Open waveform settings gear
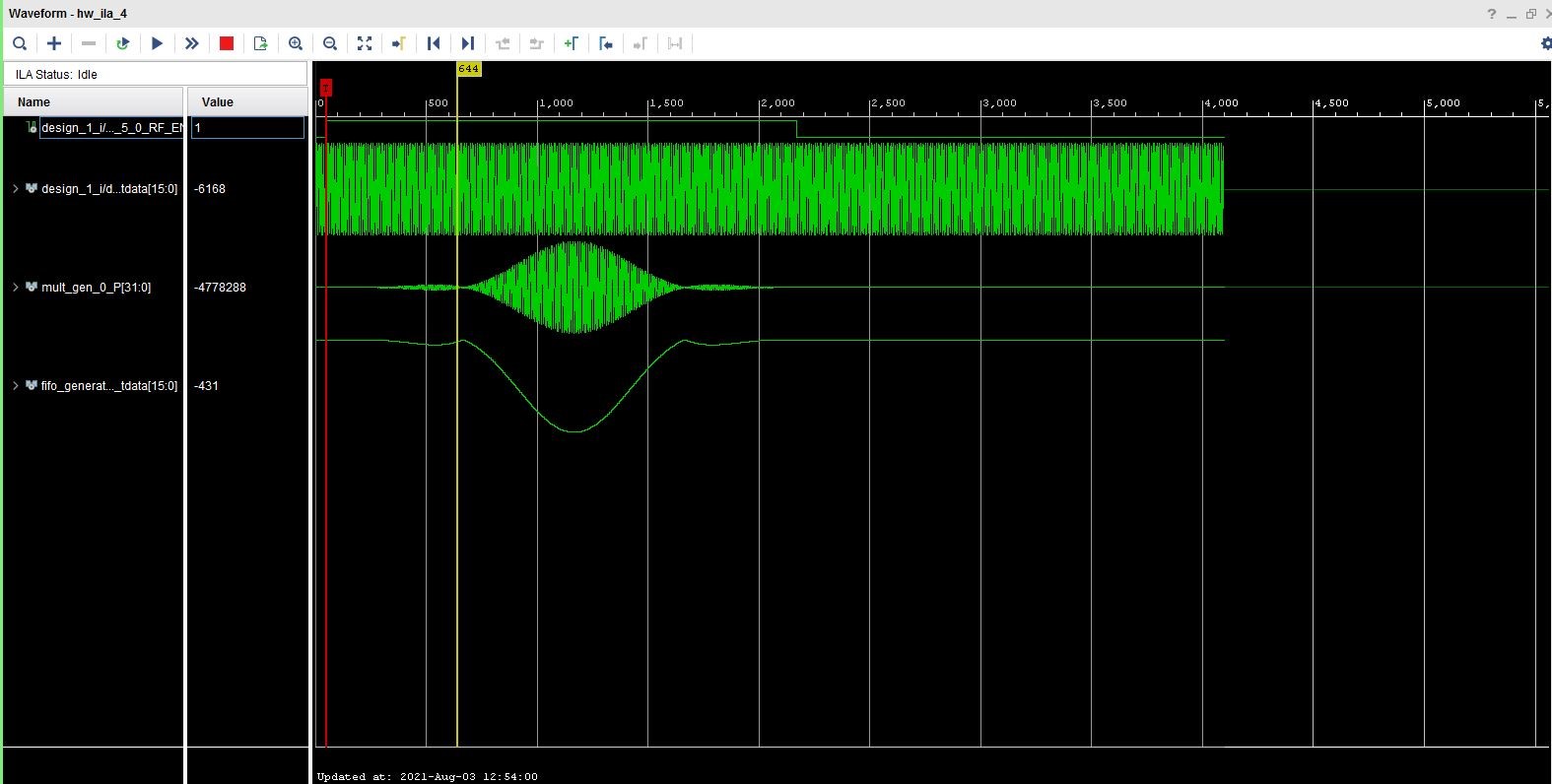The image size is (1552, 784). (1545, 43)
